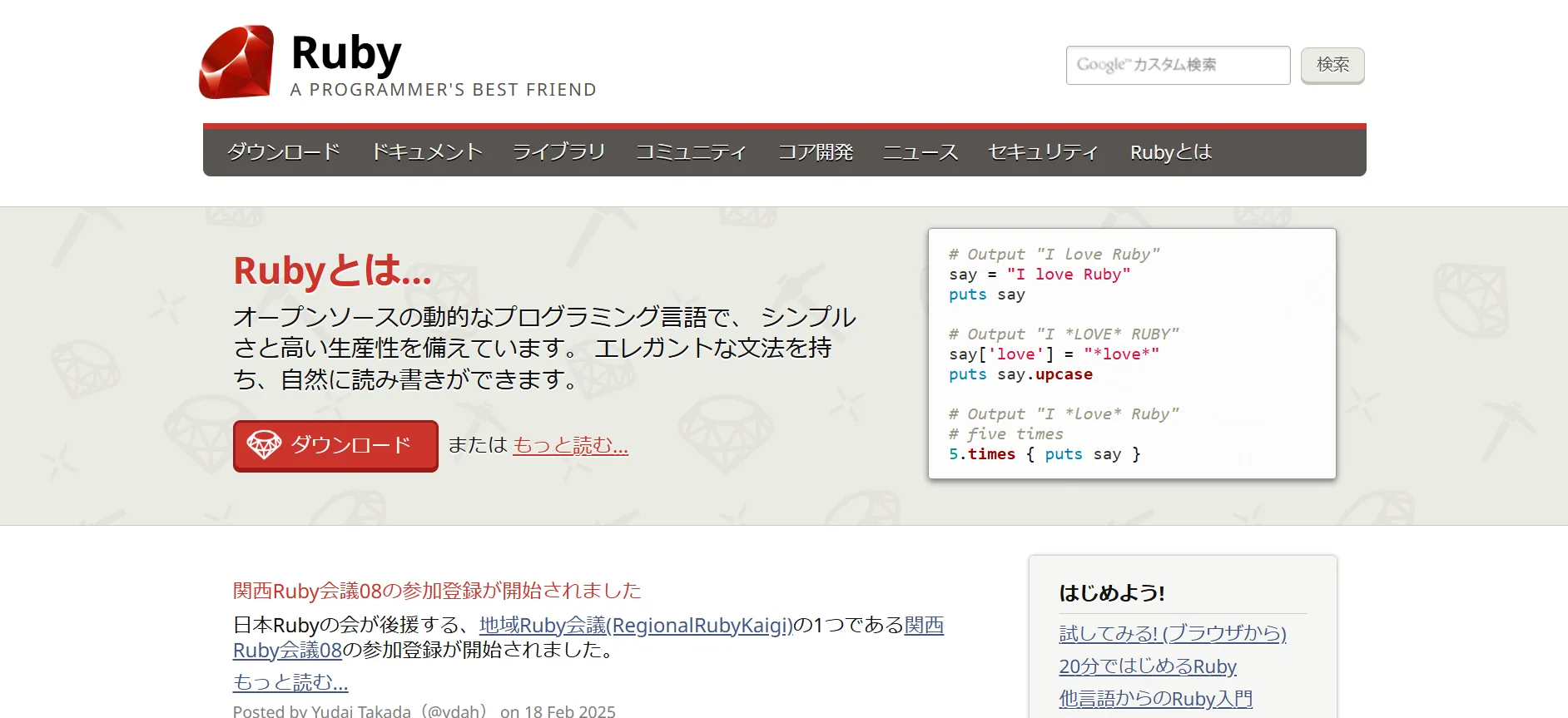Viewport: 1568px width, 718px height.
Task: Click the gem icon on download button
Action: click(x=265, y=445)
